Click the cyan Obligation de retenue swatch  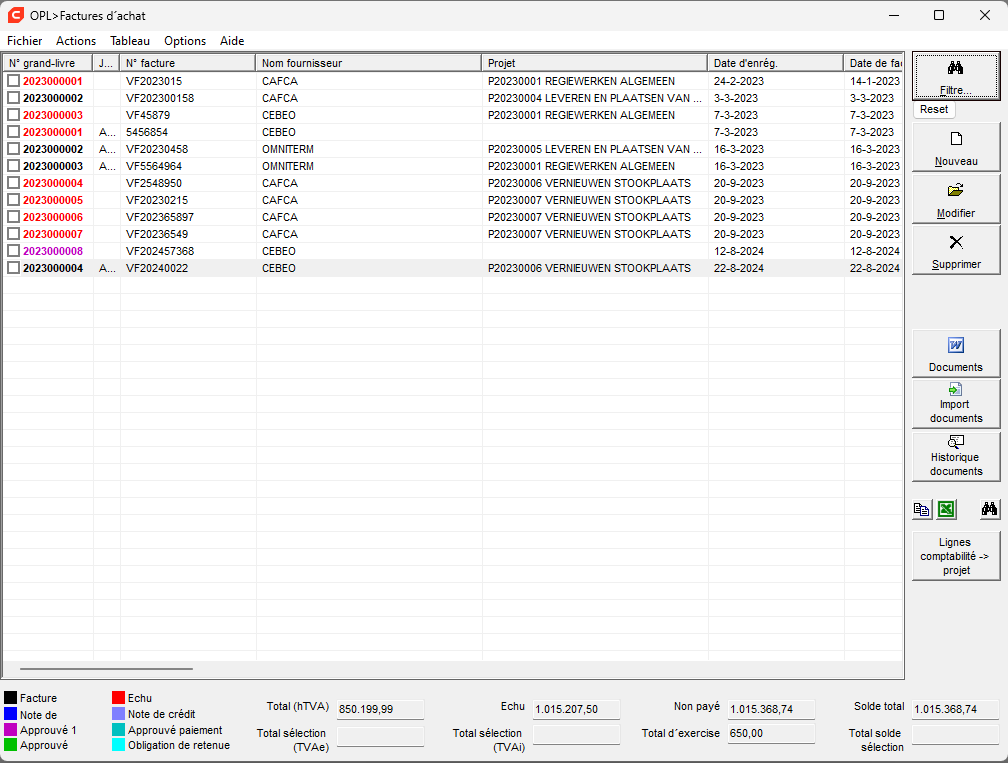click(x=118, y=745)
